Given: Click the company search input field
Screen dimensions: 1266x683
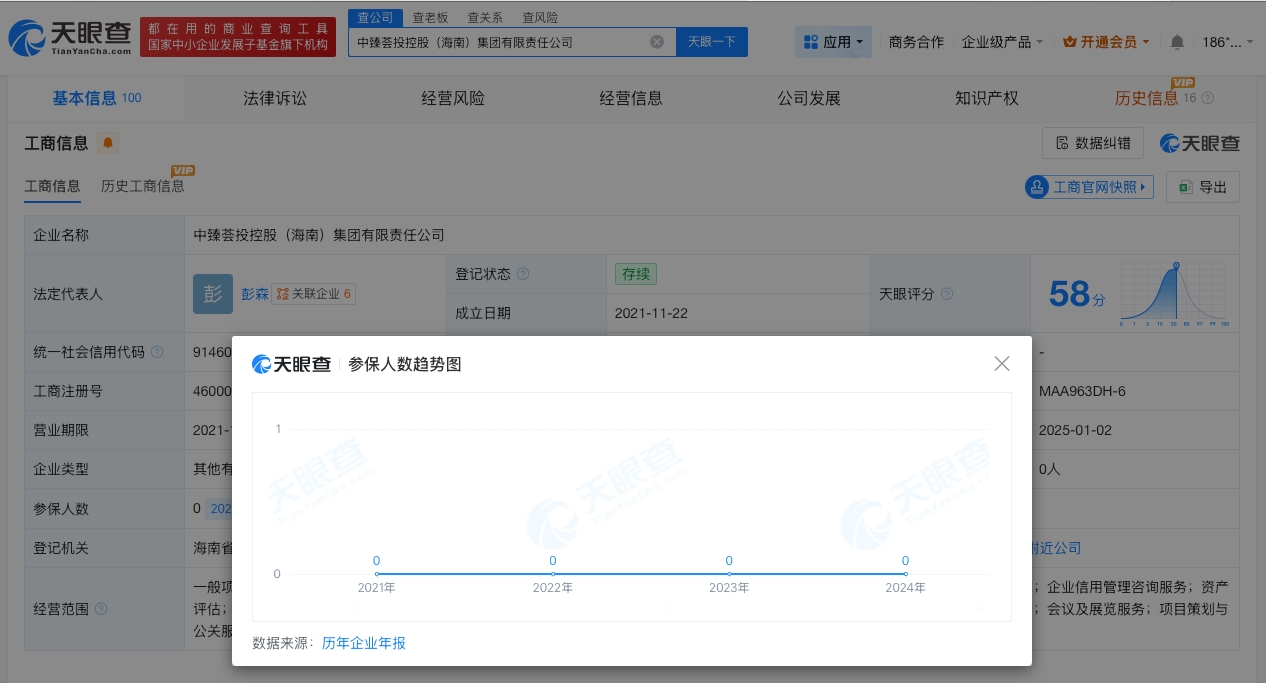Looking at the screenshot, I should [500, 42].
